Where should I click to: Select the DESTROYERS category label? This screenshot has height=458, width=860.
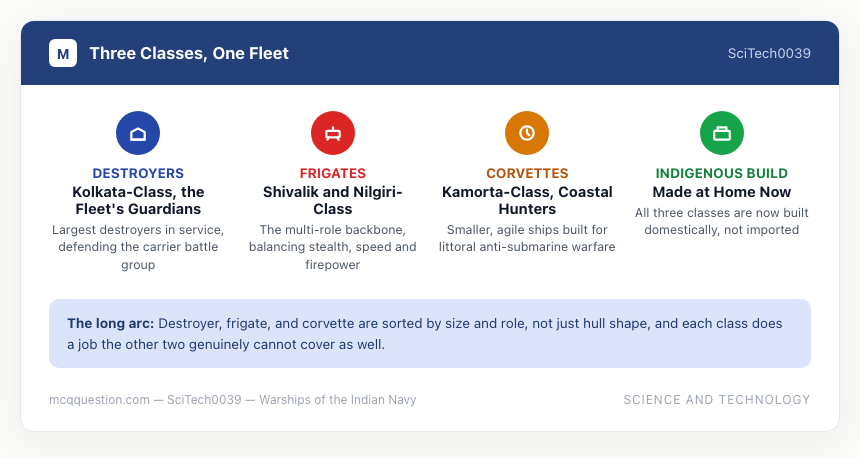point(138,173)
